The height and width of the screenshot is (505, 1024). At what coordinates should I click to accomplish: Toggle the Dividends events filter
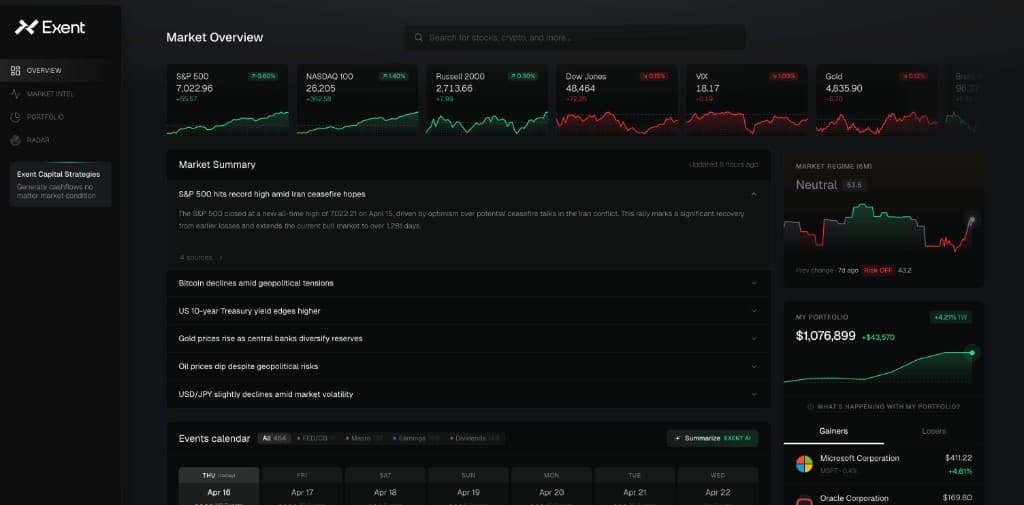[474, 438]
